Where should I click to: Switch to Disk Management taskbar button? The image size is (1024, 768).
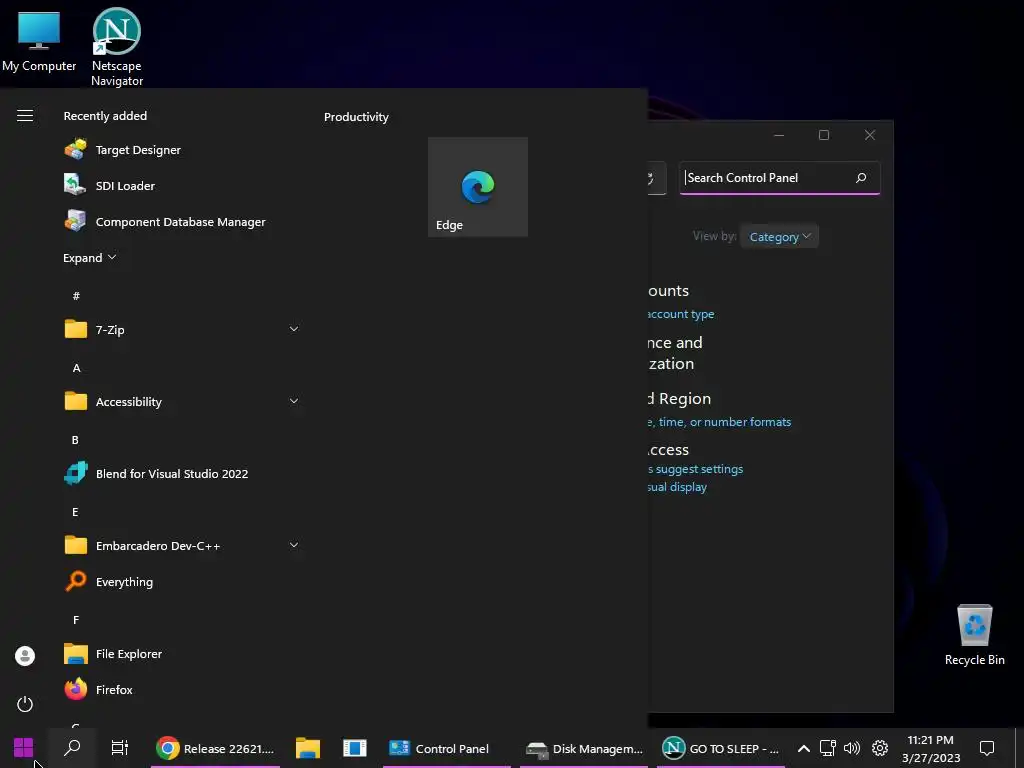pyautogui.click(x=584, y=748)
